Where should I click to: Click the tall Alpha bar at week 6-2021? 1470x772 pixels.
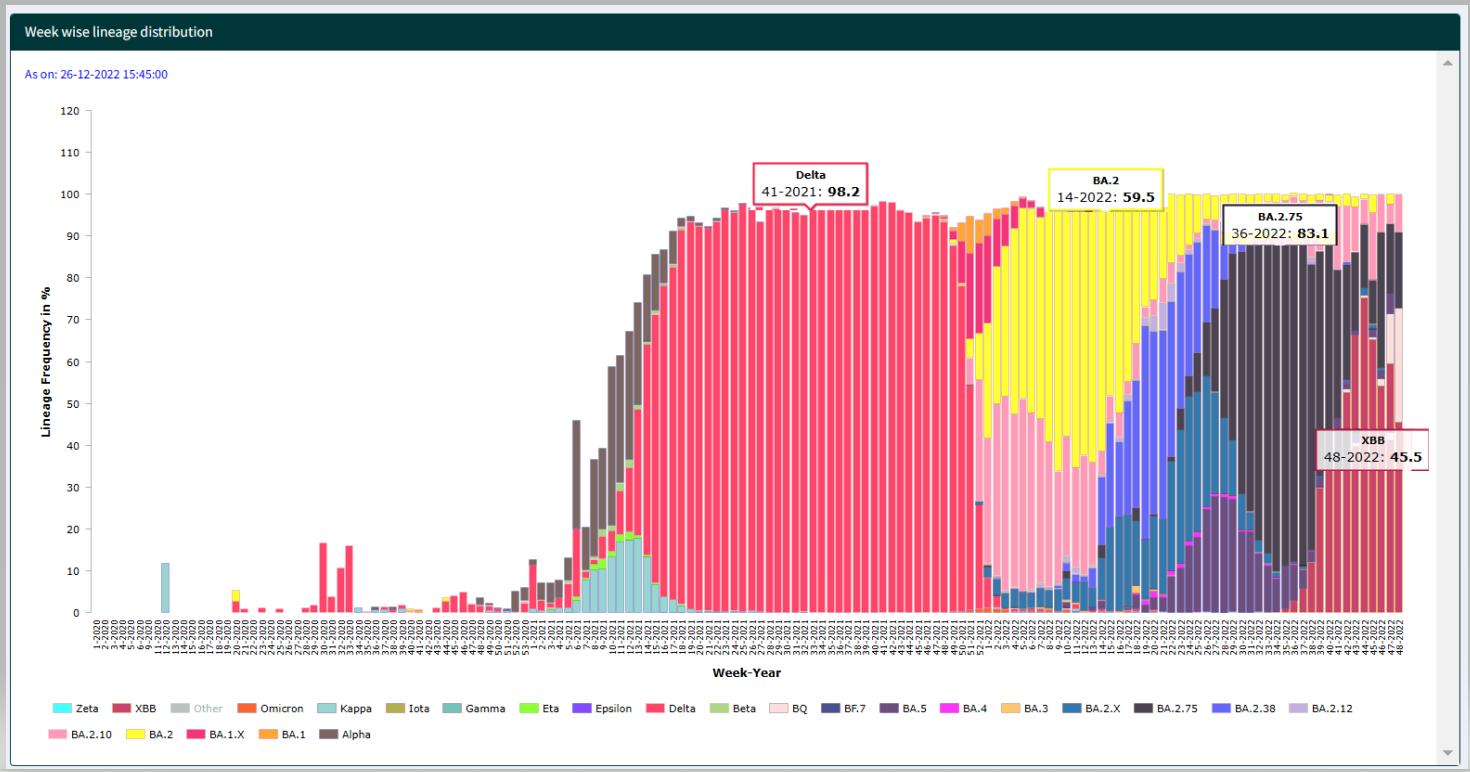coord(576,475)
